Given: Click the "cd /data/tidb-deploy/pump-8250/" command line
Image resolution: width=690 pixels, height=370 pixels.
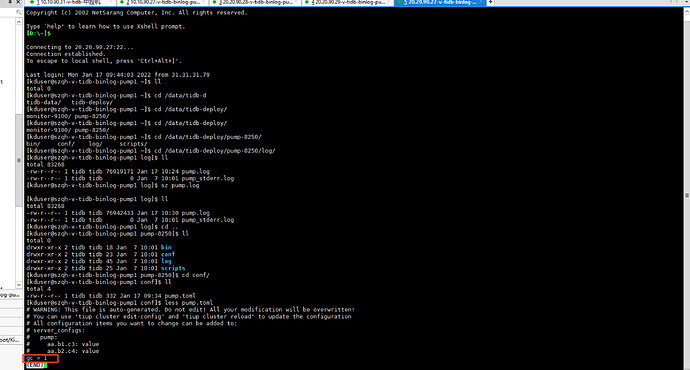Looking at the screenshot, I should [x=144, y=137].
